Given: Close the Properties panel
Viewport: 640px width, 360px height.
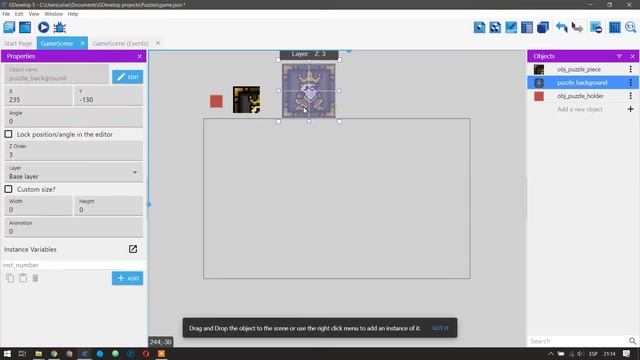Looking at the screenshot, I should 140,56.
